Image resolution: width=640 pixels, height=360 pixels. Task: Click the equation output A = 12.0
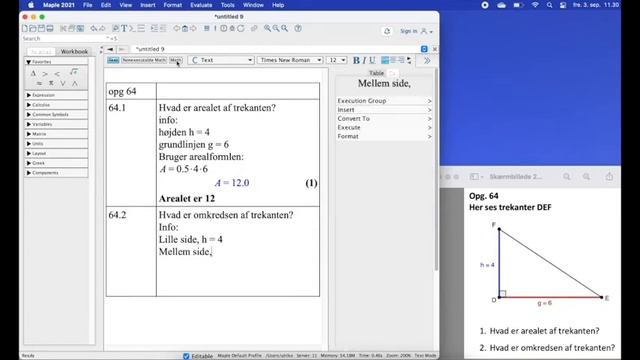pos(232,183)
